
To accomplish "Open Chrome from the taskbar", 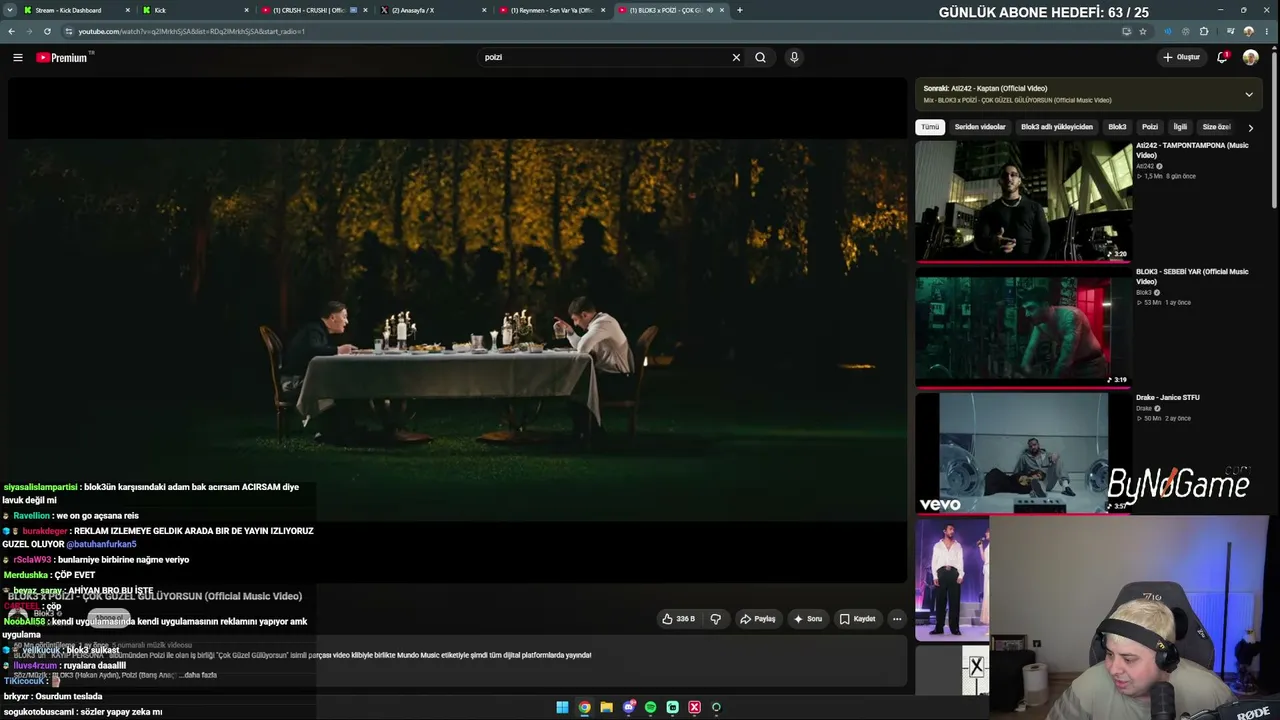I will click(x=584, y=708).
